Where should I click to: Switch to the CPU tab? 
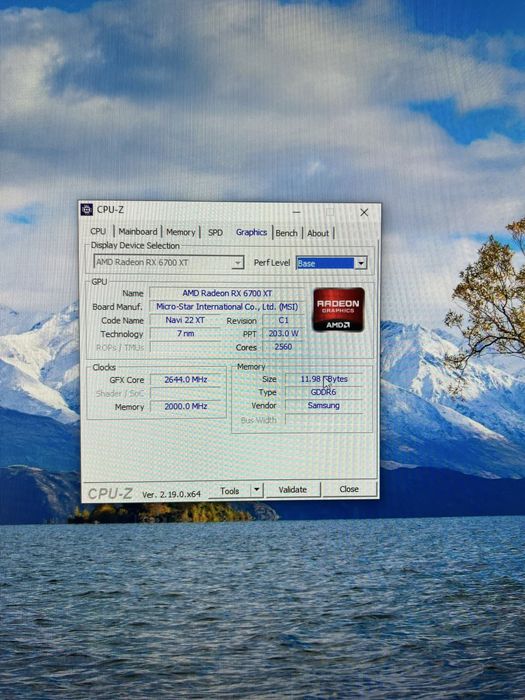point(98,231)
